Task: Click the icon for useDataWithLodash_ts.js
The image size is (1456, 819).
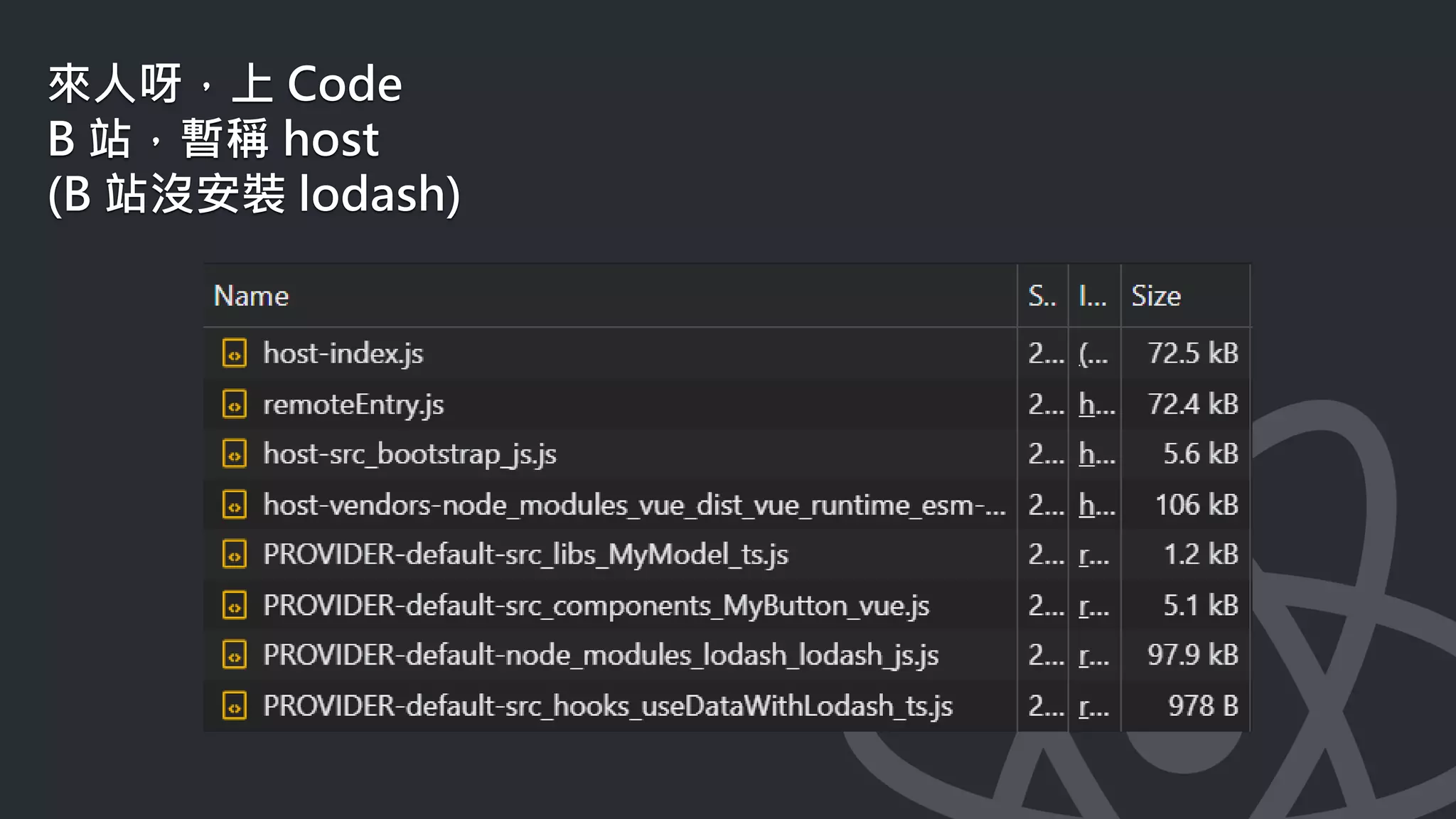Action: coord(234,706)
